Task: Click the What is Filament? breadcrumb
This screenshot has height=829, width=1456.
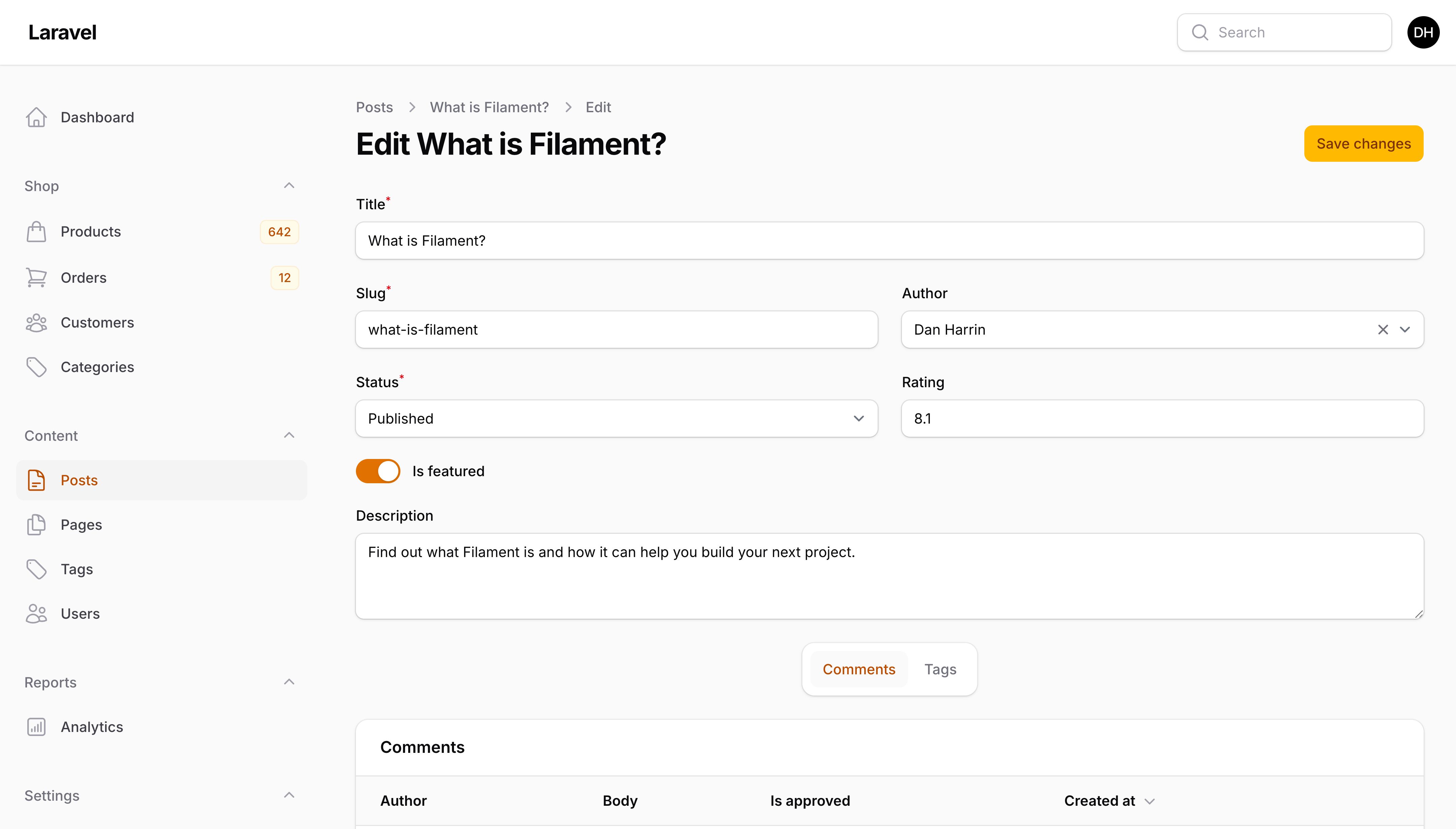Action: (x=489, y=107)
